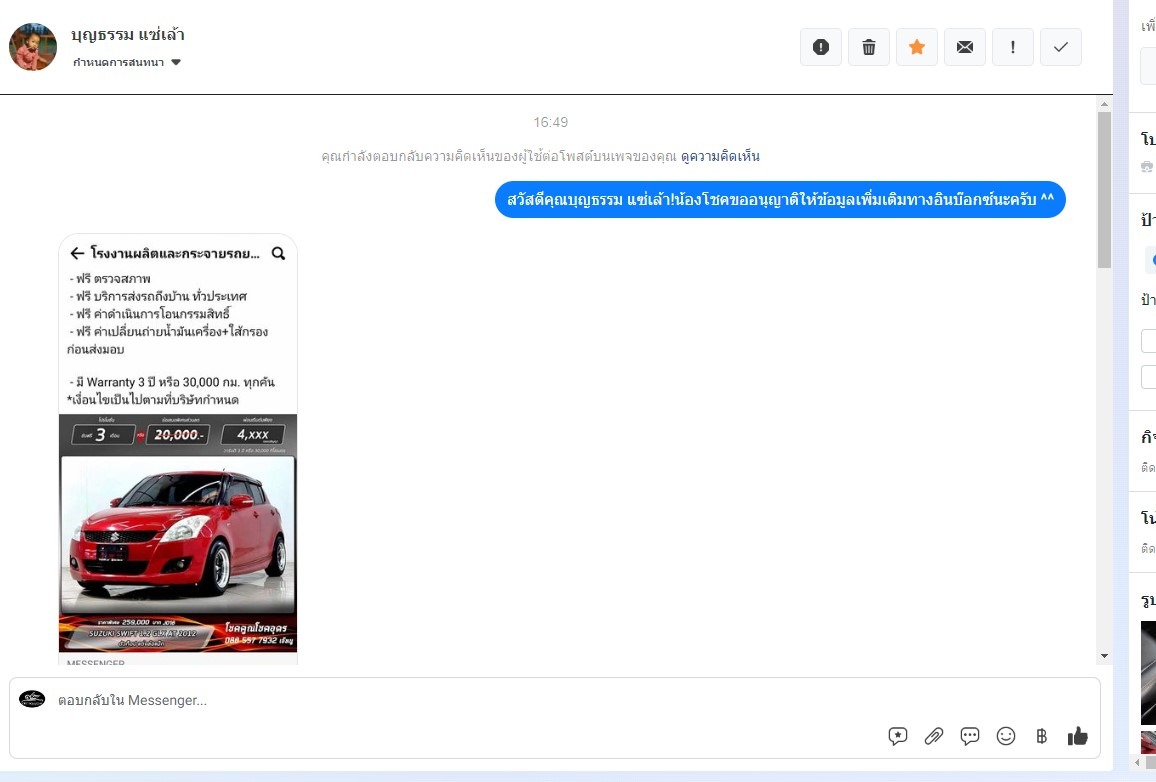The width and height of the screenshot is (1156, 782).
Task: Click the chat scrollbar down arrow
Action: [1104, 656]
